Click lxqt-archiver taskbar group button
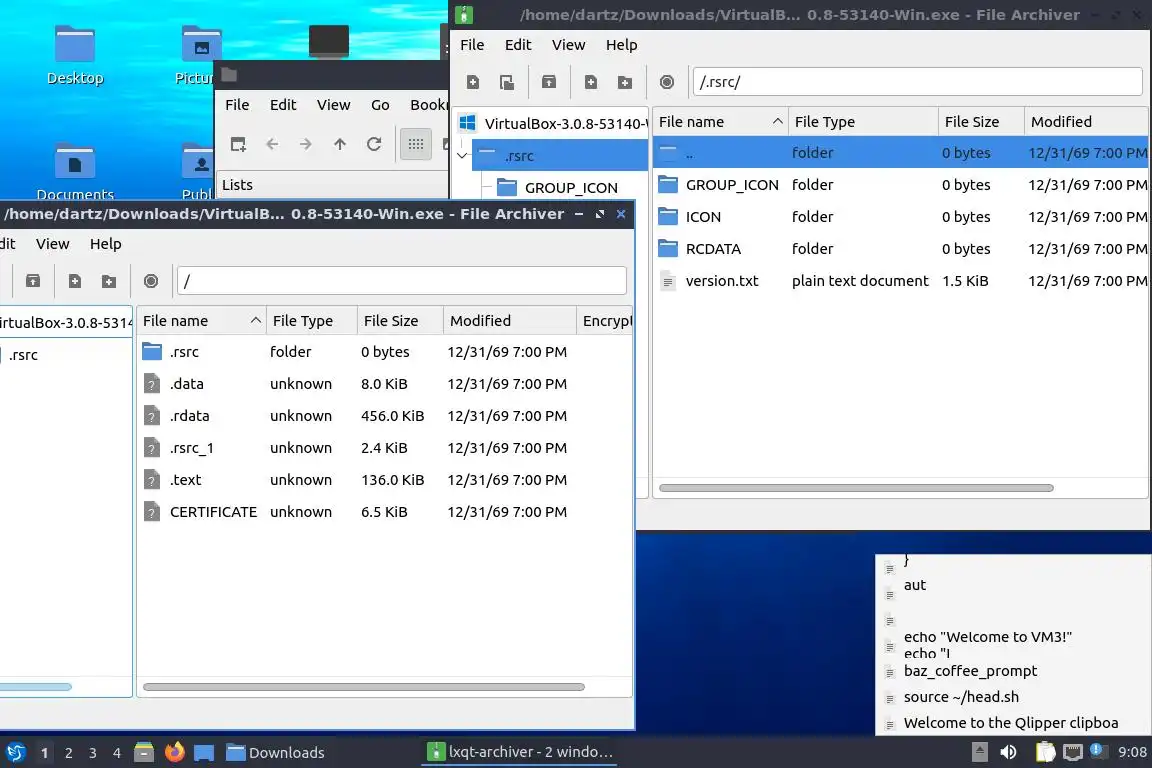1152x768 pixels. (519, 752)
